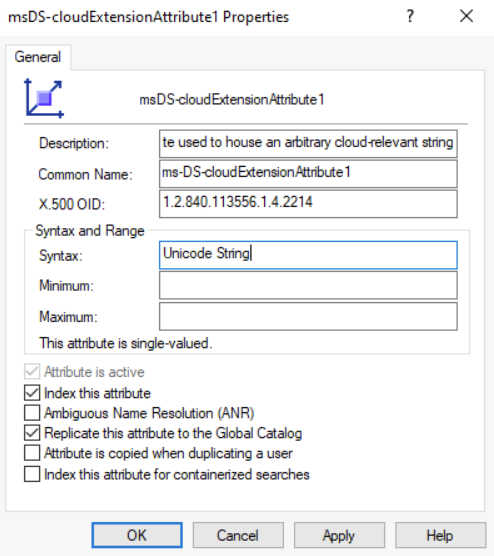Viewport: 494px width, 556px height.
Task: Click the attribute schema axis icon
Action: (44, 98)
